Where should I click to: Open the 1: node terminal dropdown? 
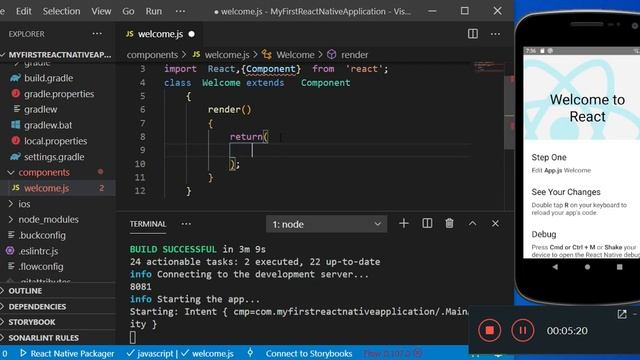[327, 224]
